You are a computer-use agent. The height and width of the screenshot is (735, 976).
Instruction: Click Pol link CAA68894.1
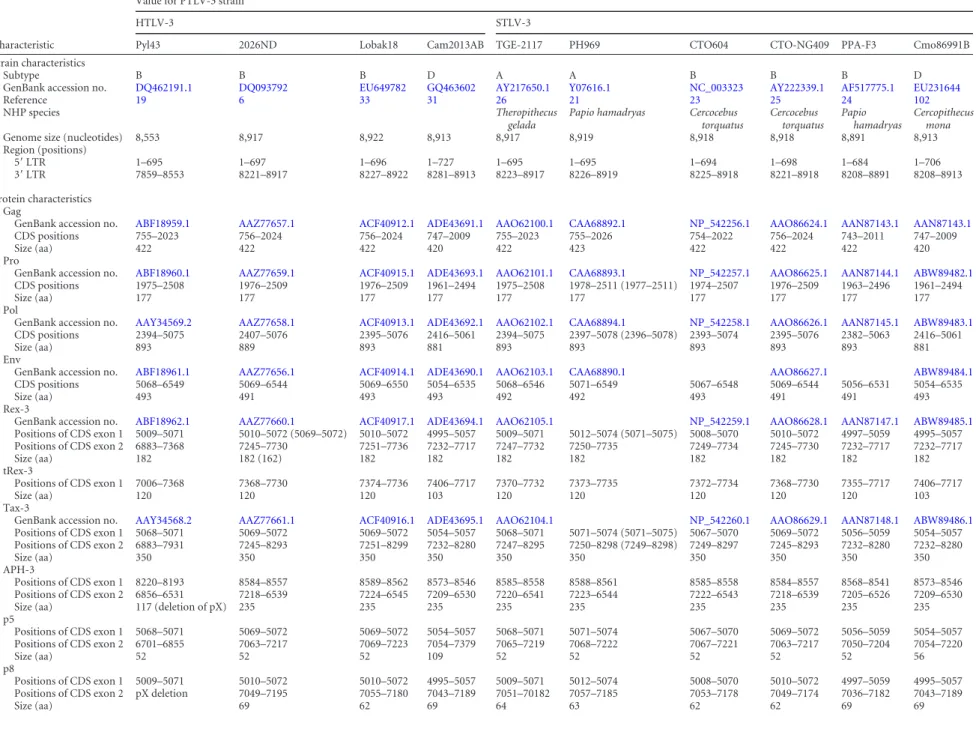coord(597,322)
